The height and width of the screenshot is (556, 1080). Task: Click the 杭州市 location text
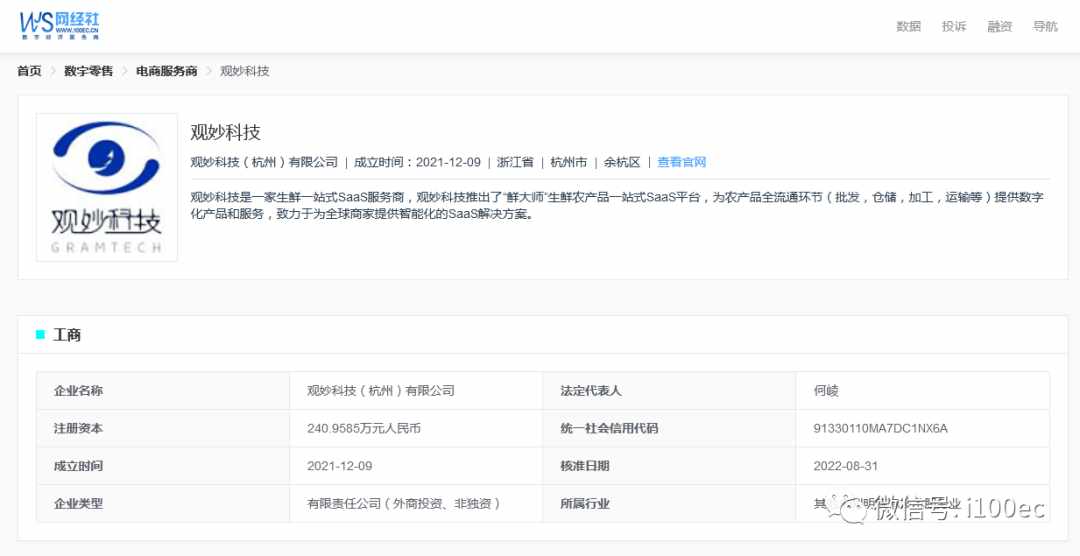pyautogui.click(x=569, y=163)
